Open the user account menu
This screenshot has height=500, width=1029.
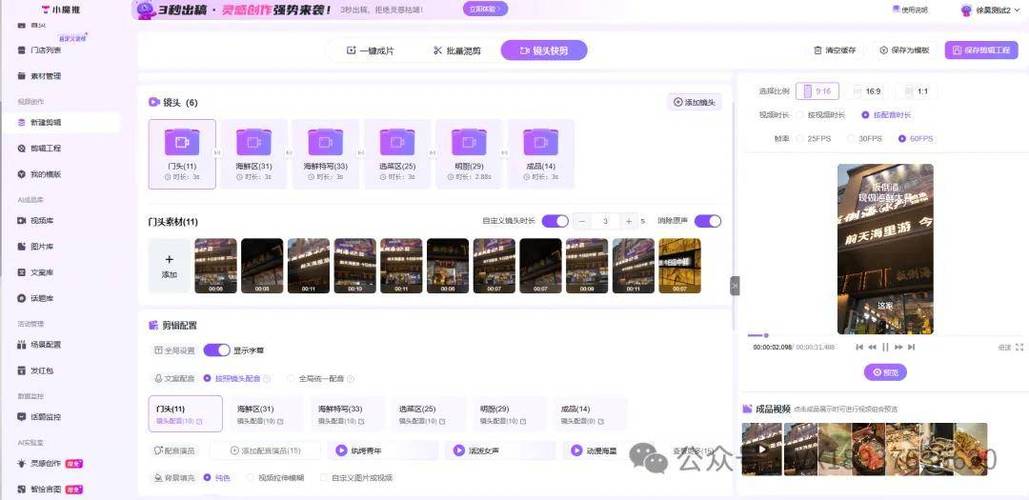(990, 10)
